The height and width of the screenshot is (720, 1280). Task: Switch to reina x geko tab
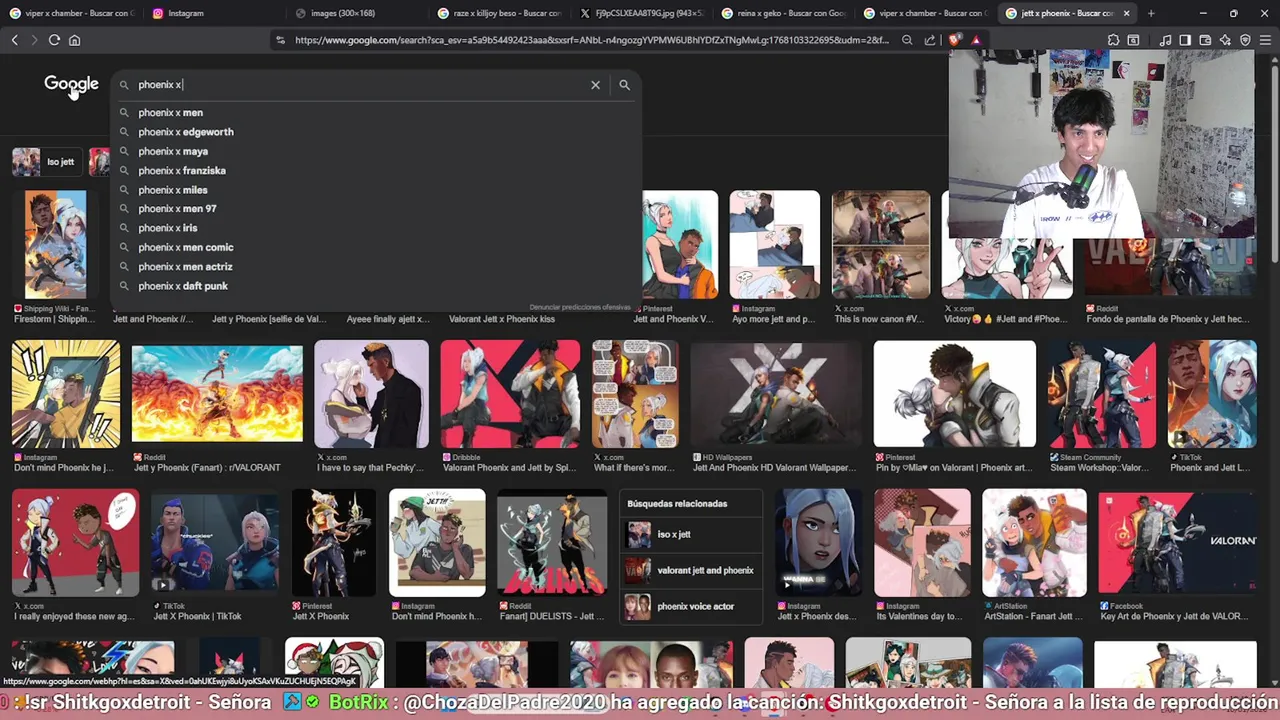(x=784, y=13)
